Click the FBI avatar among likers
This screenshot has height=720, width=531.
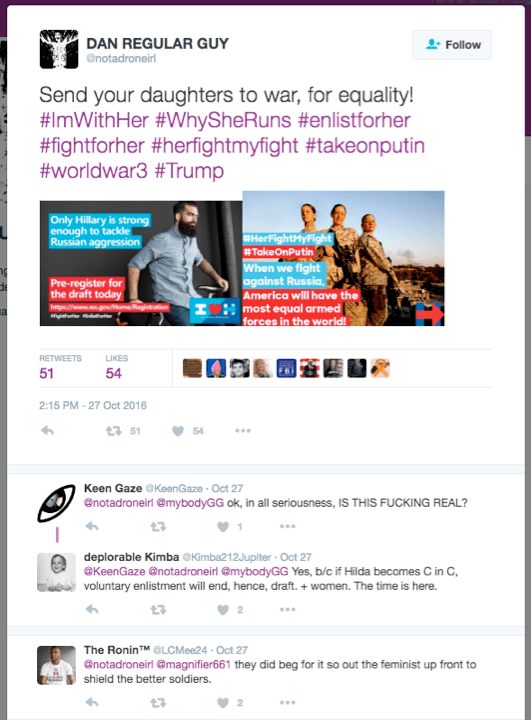point(286,368)
